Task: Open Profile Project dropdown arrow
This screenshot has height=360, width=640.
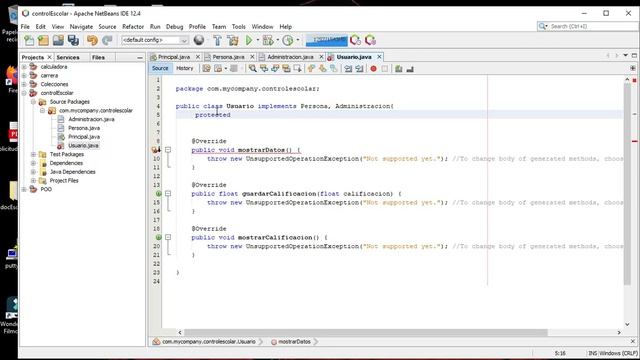Action: (x=298, y=40)
